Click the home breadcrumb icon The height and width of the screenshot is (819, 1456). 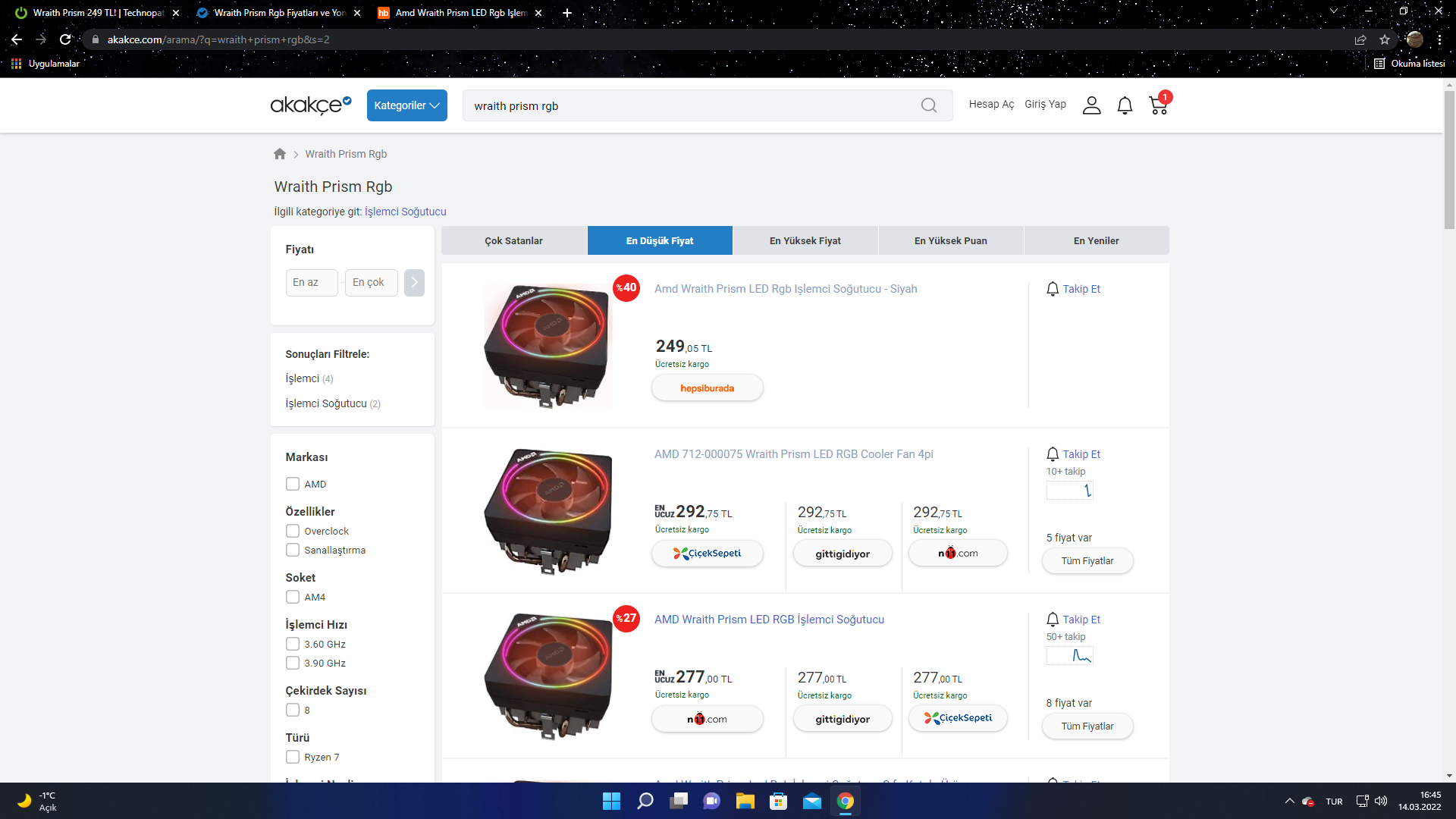pos(280,154)
